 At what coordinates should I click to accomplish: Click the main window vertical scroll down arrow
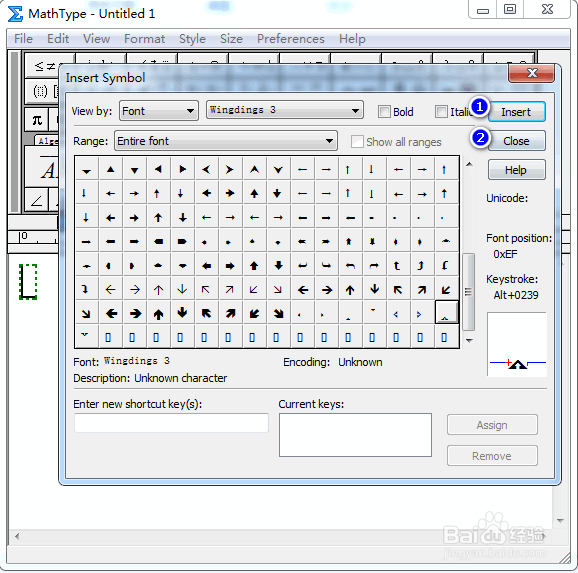[560, 520]
